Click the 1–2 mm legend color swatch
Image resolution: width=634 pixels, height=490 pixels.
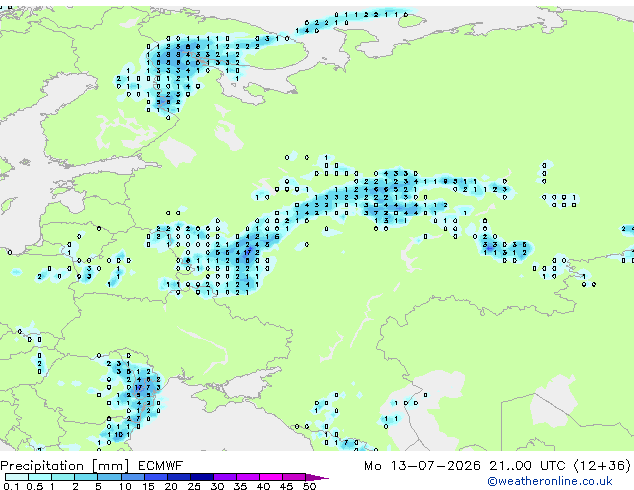63,477
